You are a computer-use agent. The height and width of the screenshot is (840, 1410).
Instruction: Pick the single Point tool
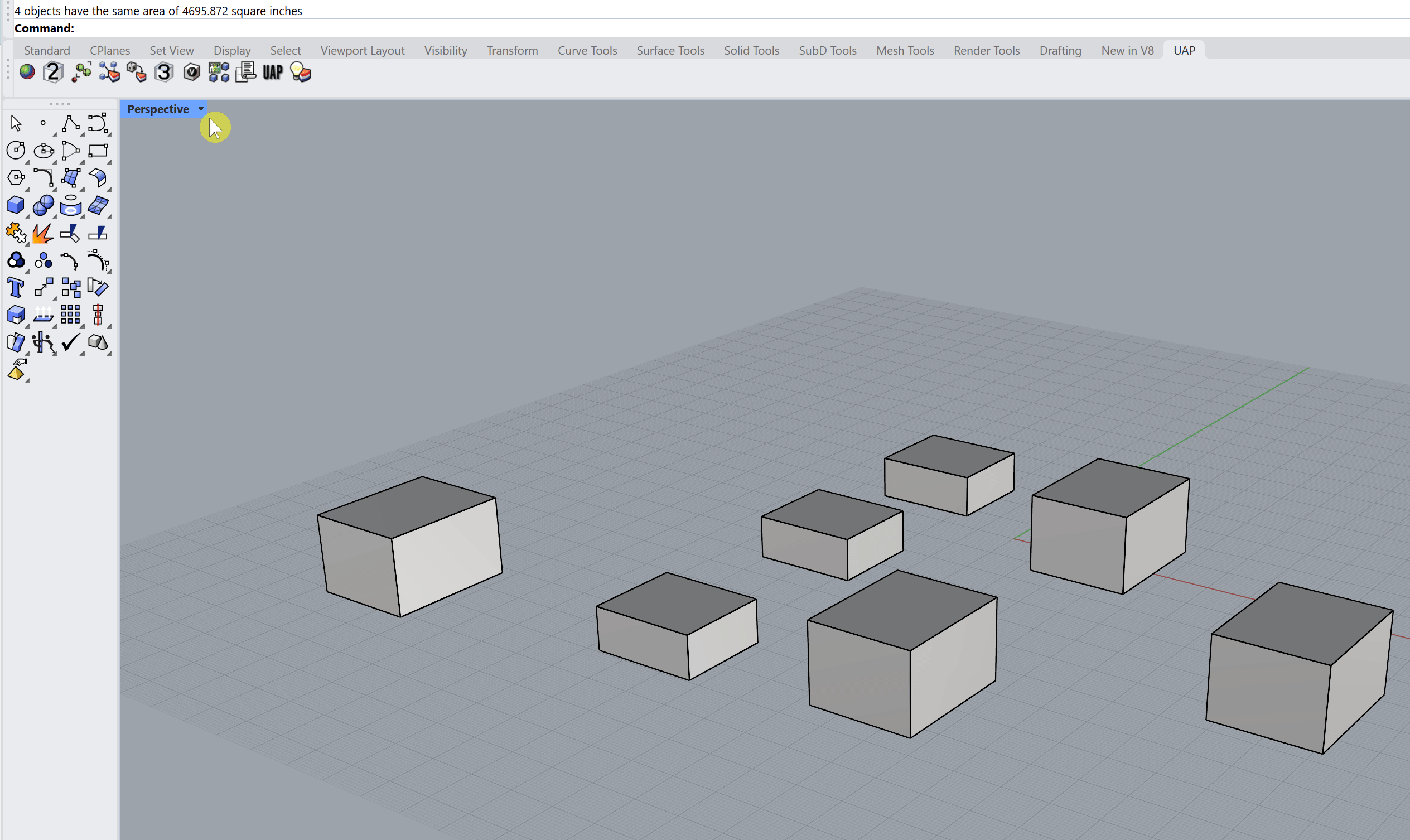[x=43, y=123]
